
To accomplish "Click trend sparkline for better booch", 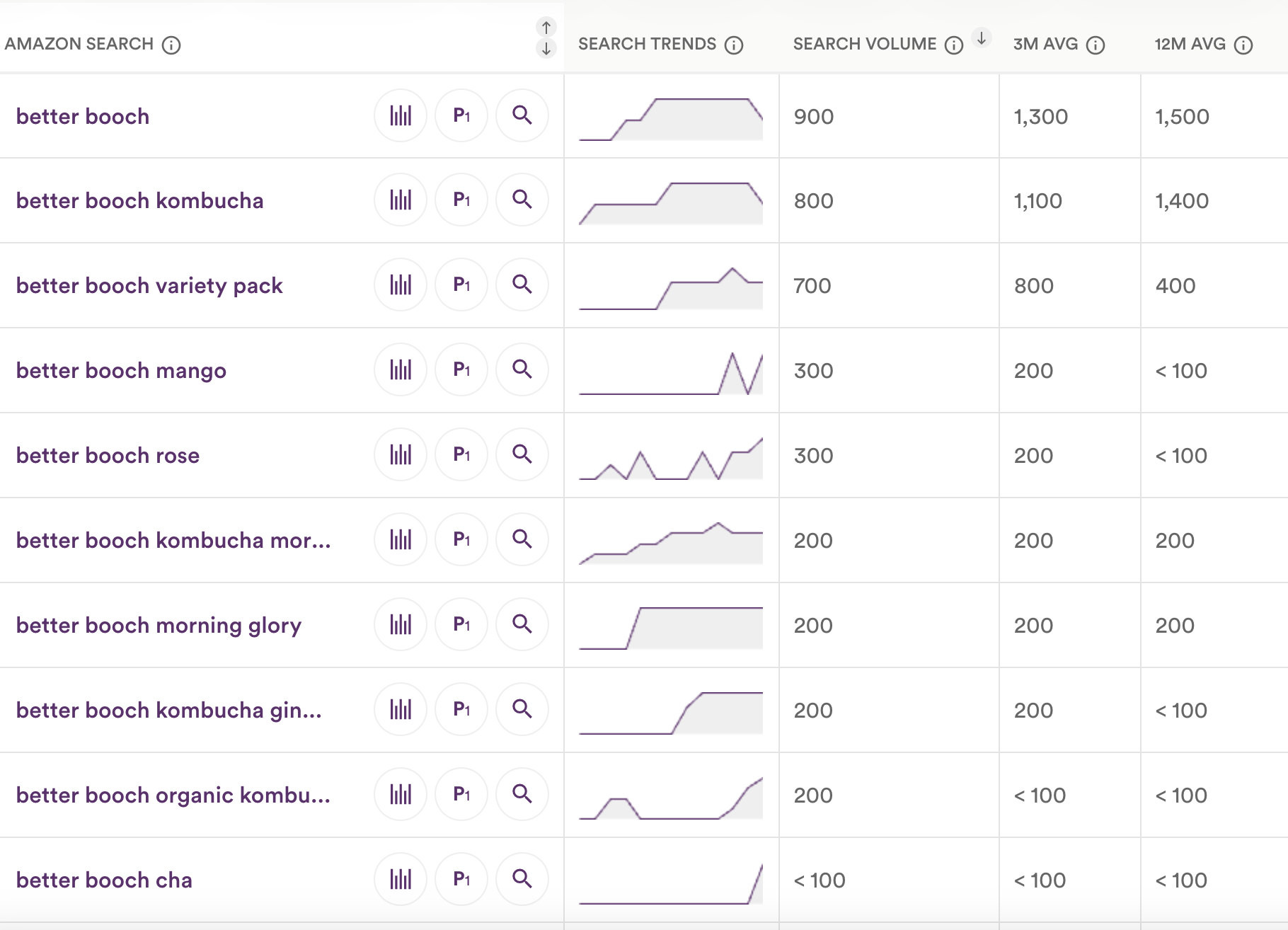I will point(671,119).
